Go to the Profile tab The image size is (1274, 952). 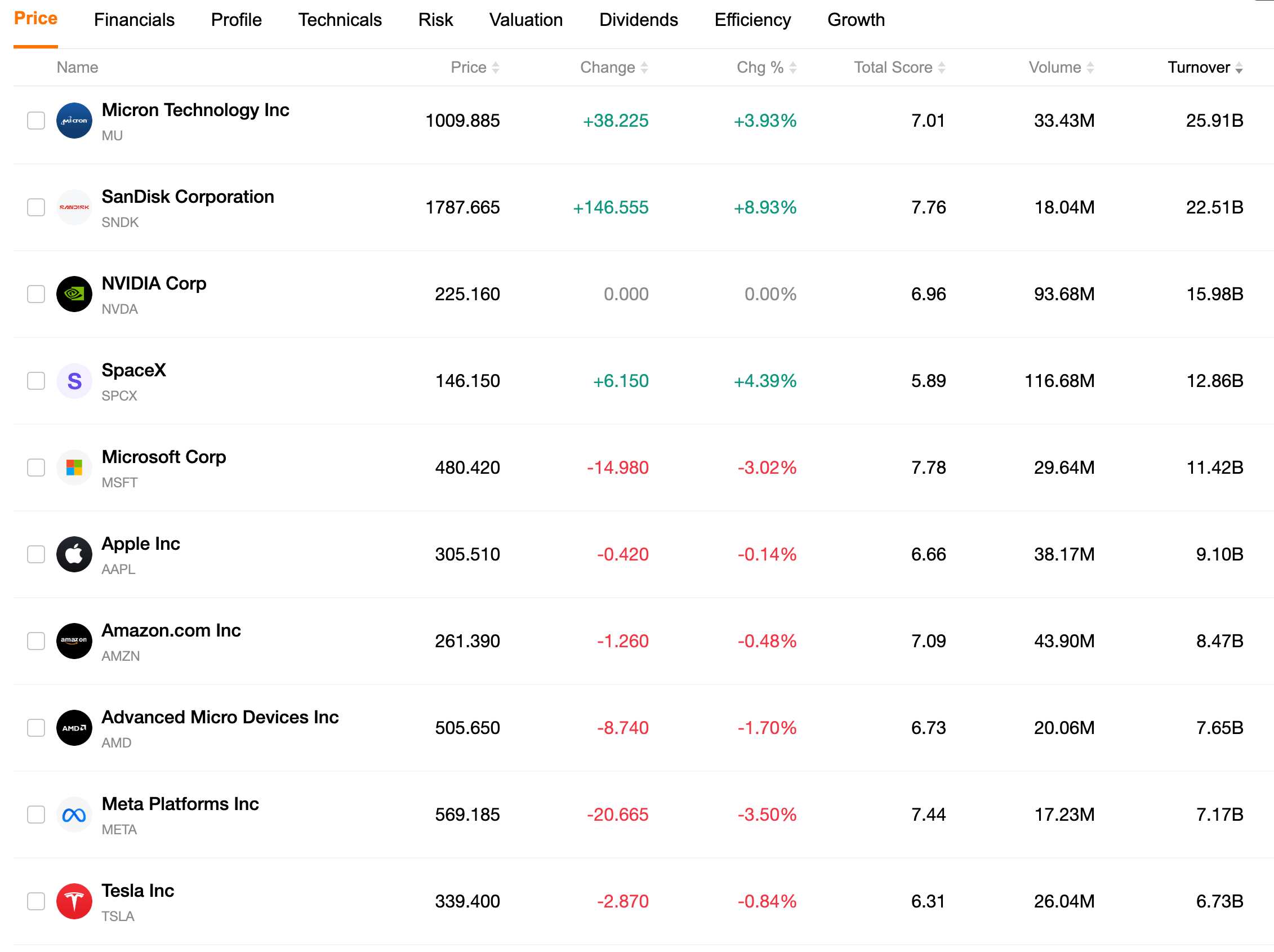click(x=236, y=20)
